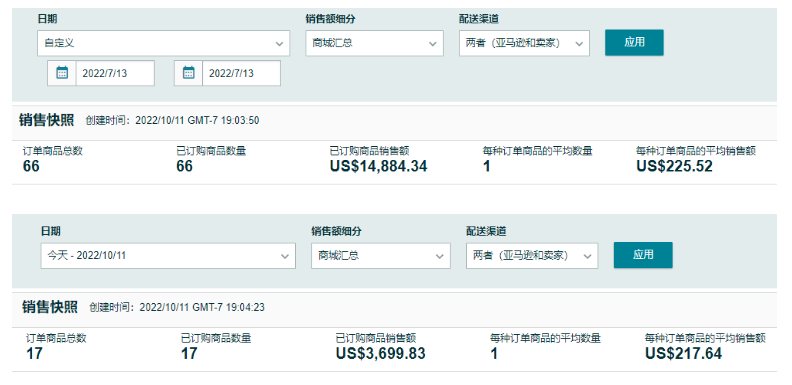Expand the 自定义 date dropdown
The width and height of the screenshot is (792, 385).
click(164, 43)
